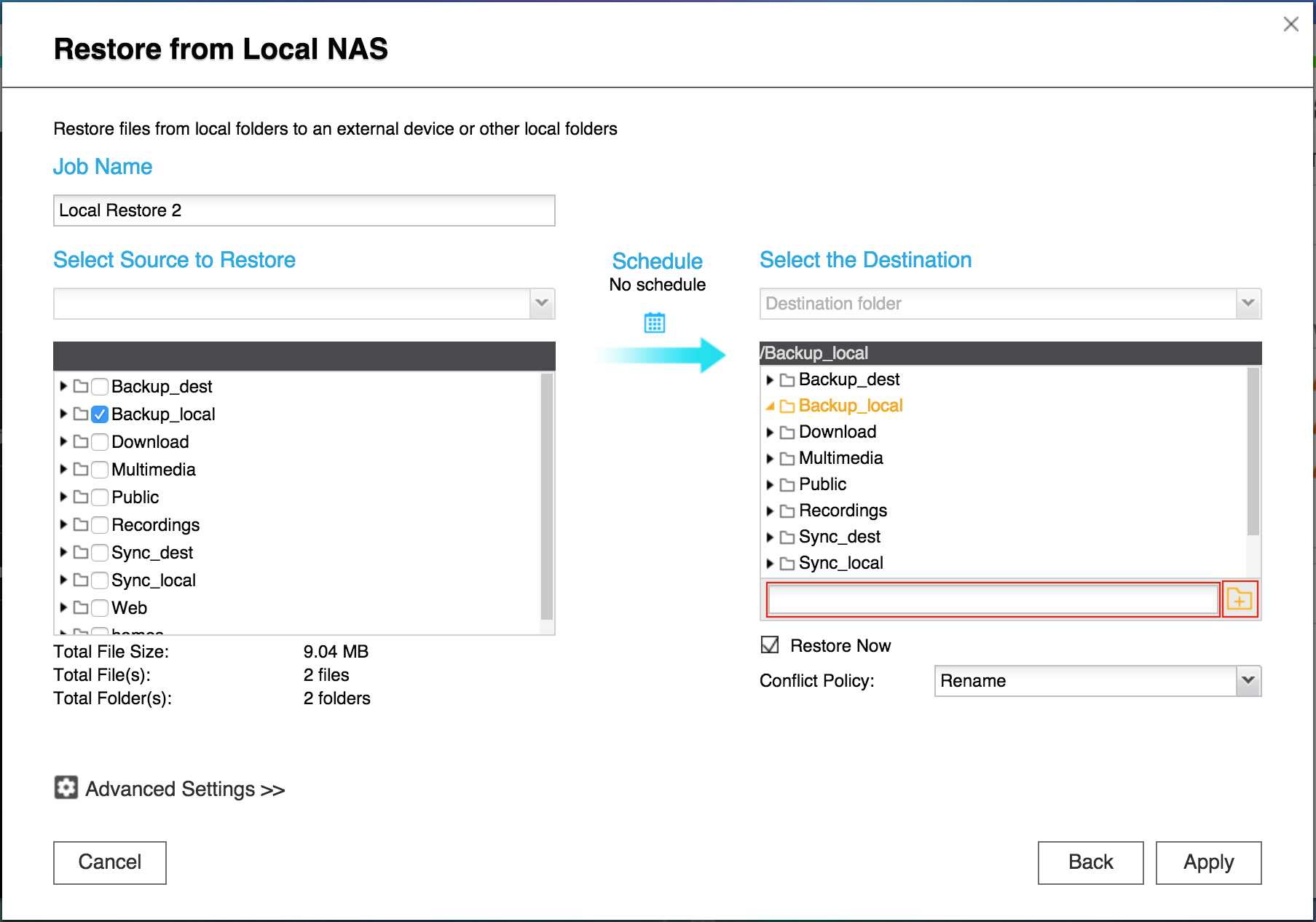Open Advanced Settings >> link
The width and height of the screenshot is (1316, 922).
pyautogui.click(x=185, y=789)
